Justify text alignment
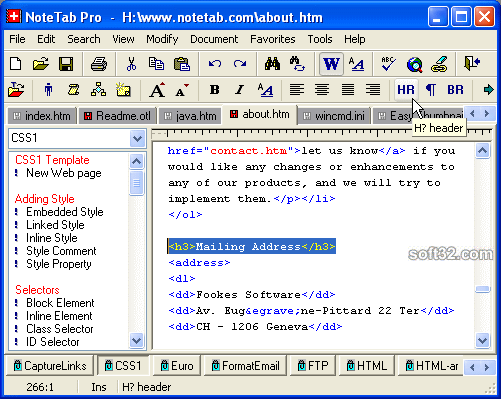 pos(348,89)
